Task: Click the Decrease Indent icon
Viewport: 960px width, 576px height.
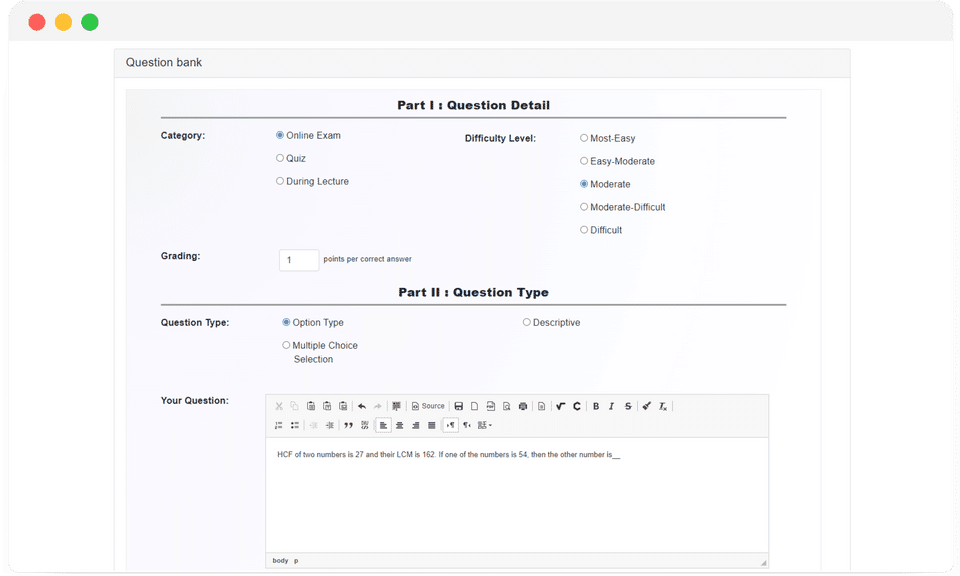Action: [x=313, y=425]
